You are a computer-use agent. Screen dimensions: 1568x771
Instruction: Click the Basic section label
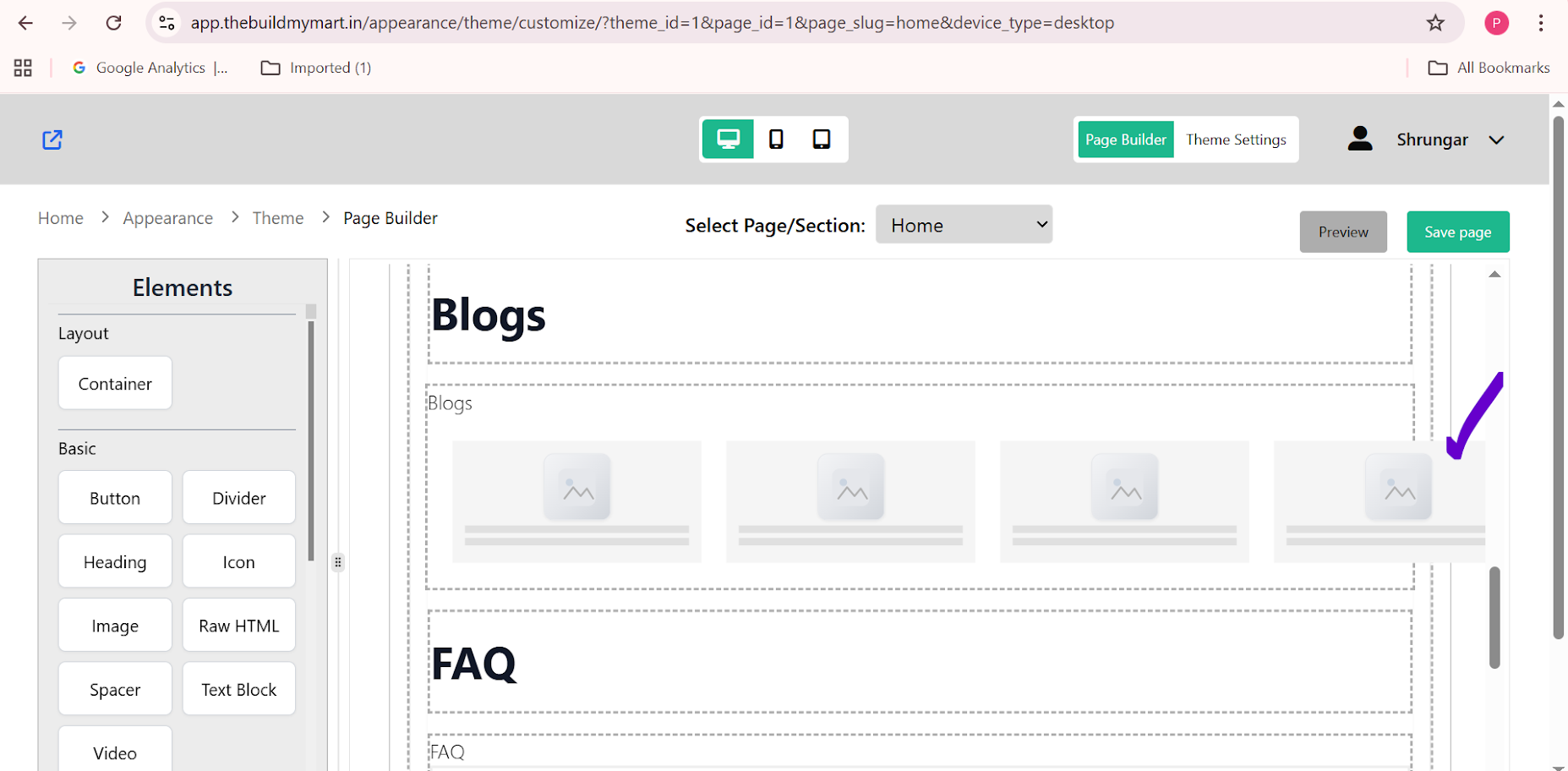click(77, 448)
